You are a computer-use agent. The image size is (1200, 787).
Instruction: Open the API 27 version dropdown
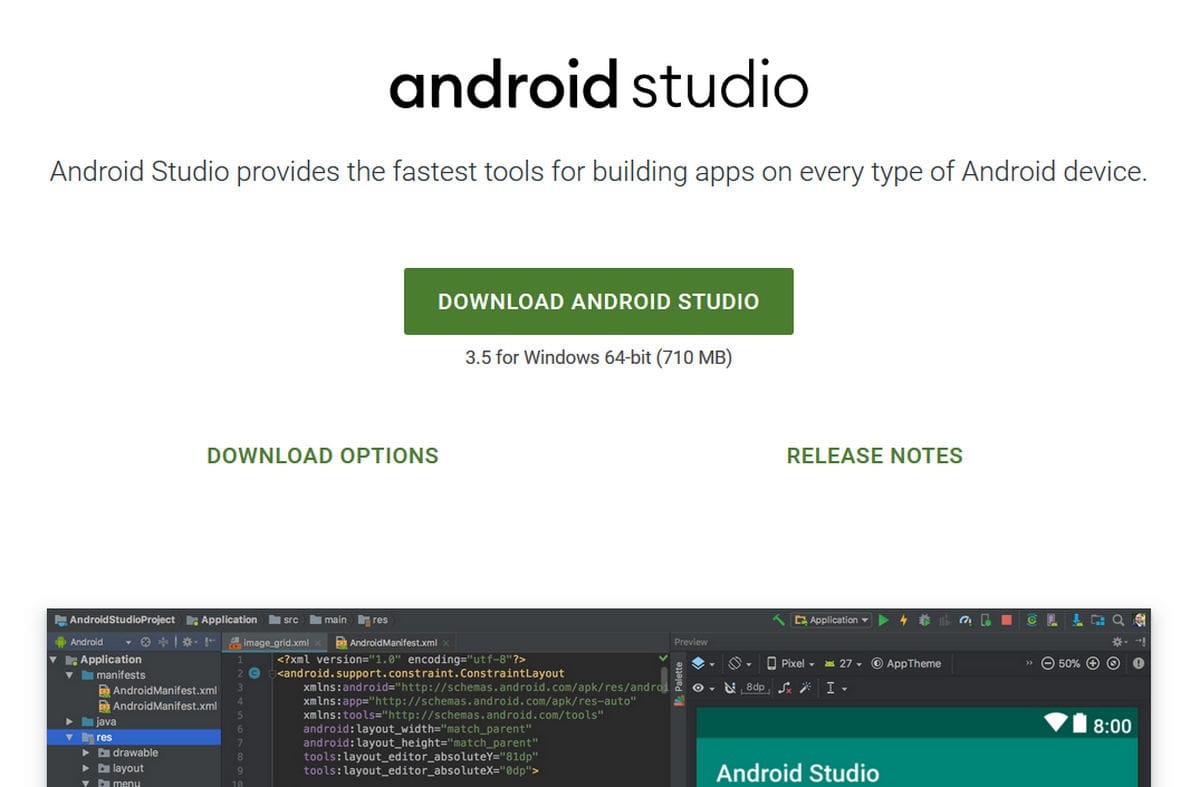(843, 663)
